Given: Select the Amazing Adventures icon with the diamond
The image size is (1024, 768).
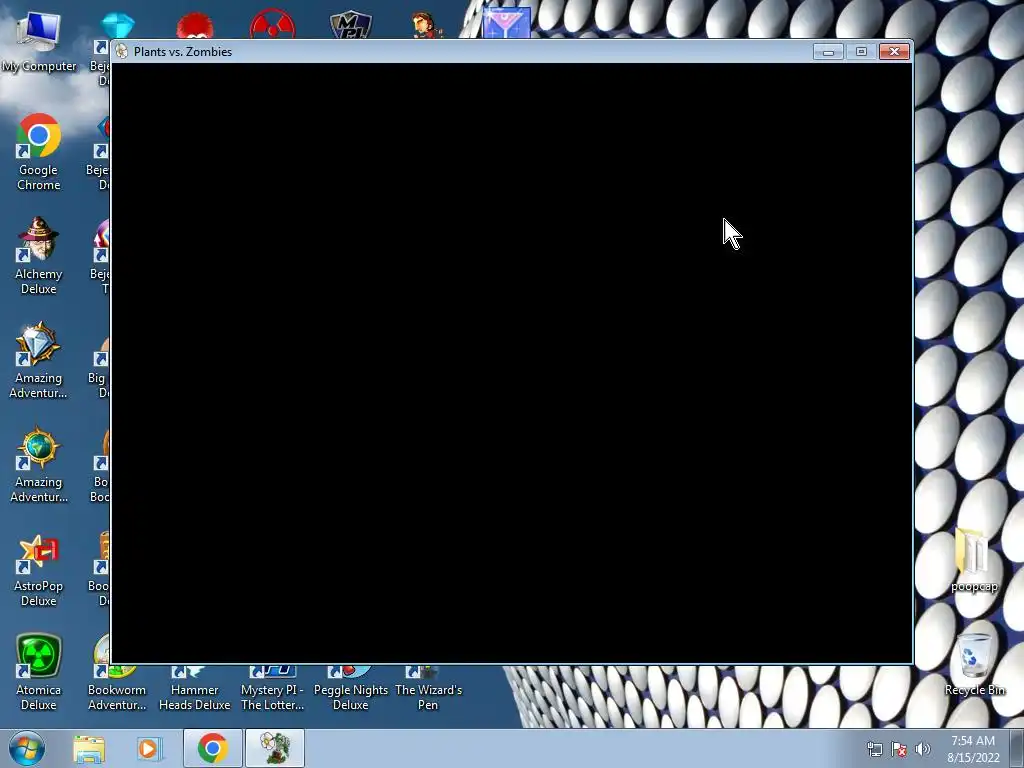Looking at the screenshot, I should click(39, 359).
